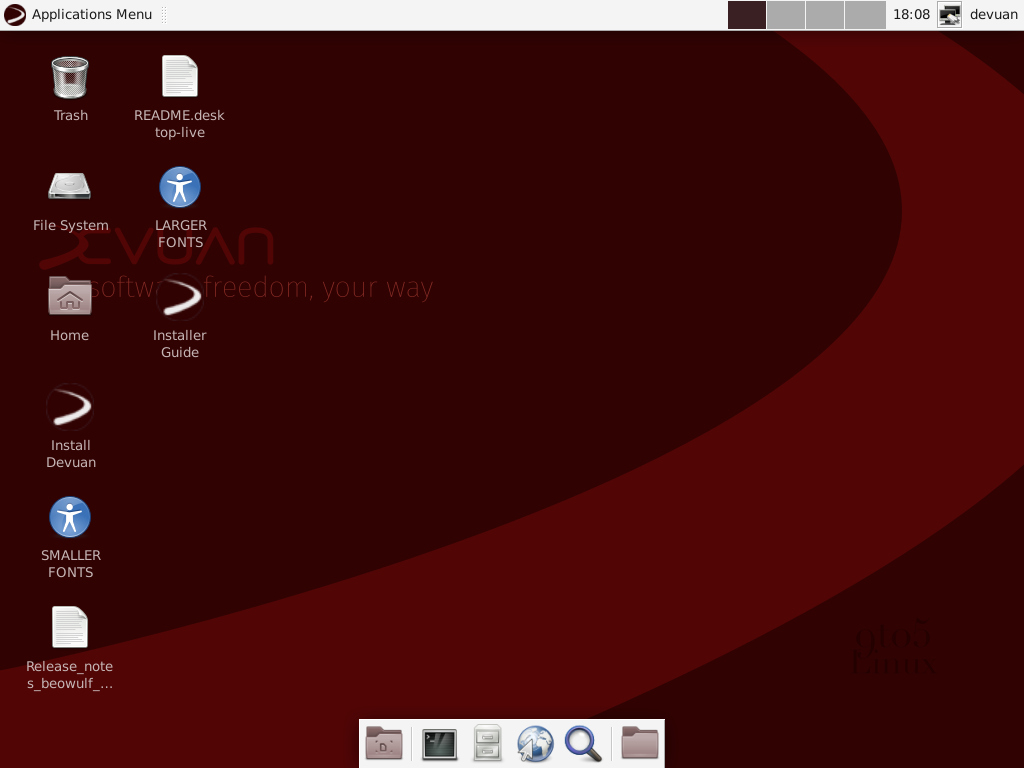Click the 18:08 clock
Viewport: 1024px width, 768px height.
[911, 14]
